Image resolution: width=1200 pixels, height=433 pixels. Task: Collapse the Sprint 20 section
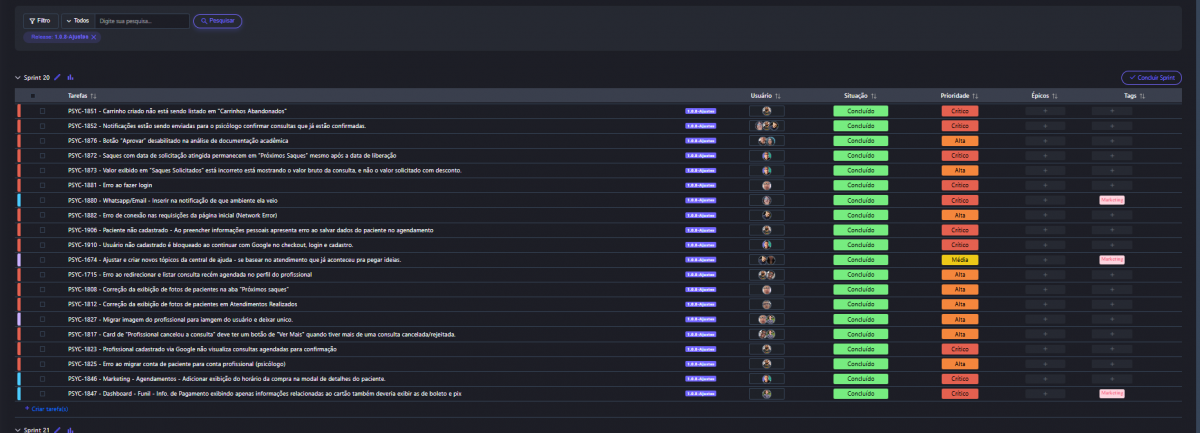17,77
